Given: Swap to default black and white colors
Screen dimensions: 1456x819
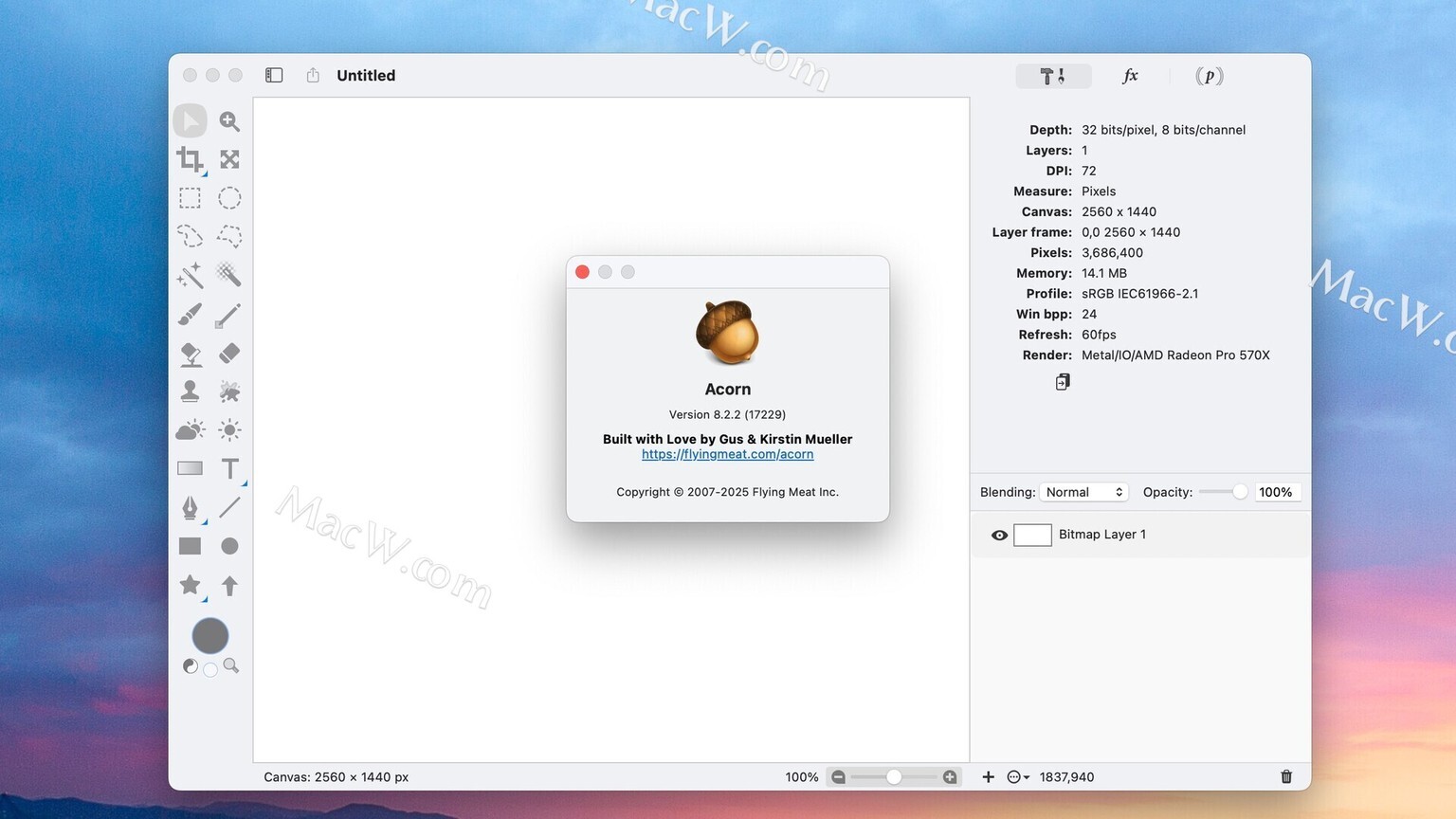Looking at the screenshot, I should (x=191, y=666).
